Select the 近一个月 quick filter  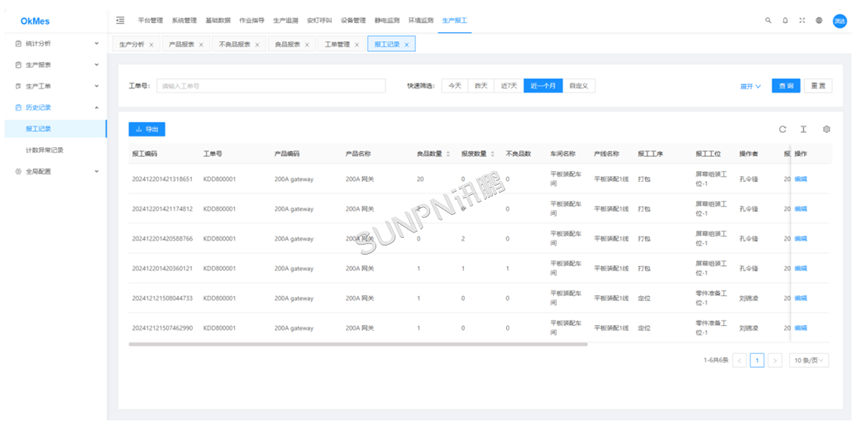543,86
